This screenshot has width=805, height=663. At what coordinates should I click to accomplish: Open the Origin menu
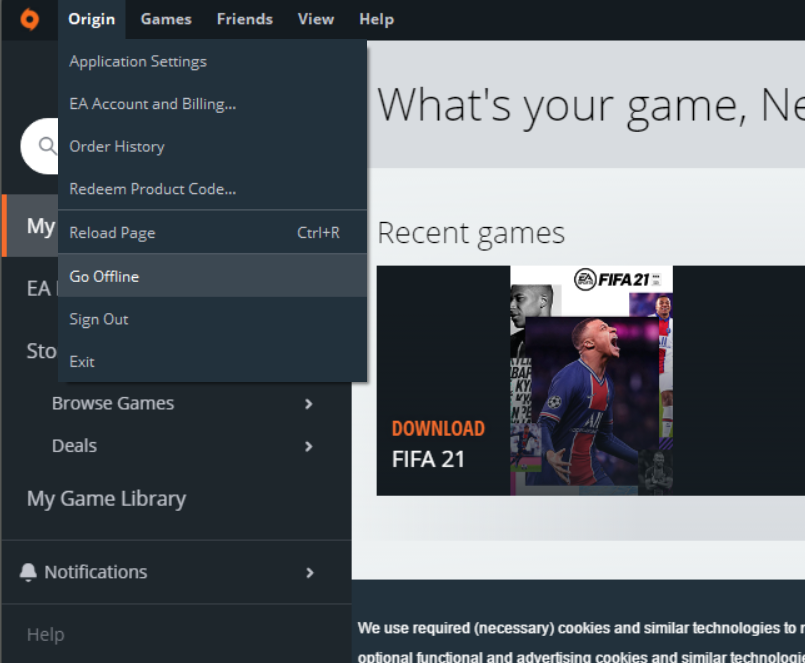pos(91,19)
